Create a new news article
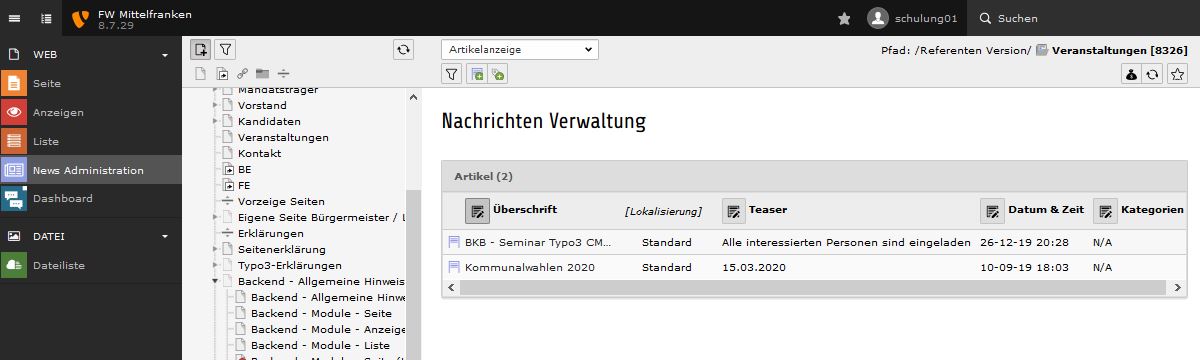The width and height of the screenshot is (1200, 360). click(x=476, y=73)
